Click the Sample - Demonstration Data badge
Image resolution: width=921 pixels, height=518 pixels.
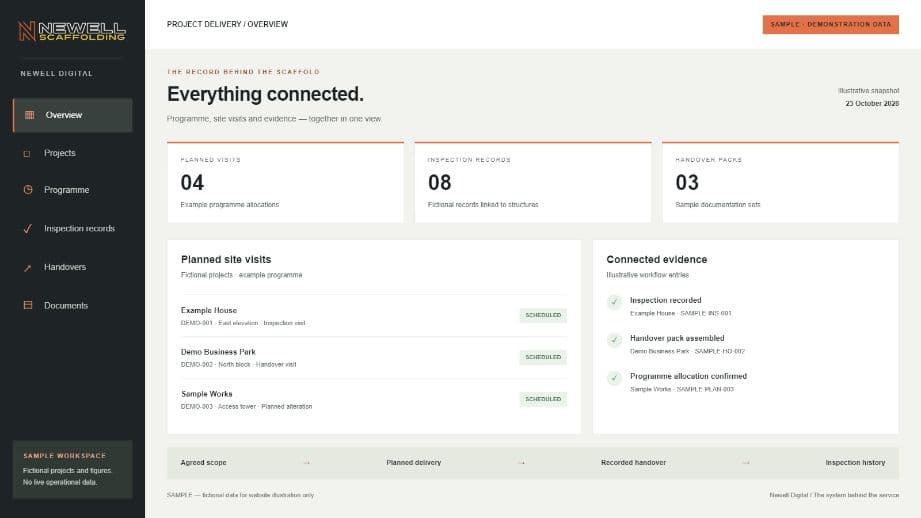click(x=831, y=25)
